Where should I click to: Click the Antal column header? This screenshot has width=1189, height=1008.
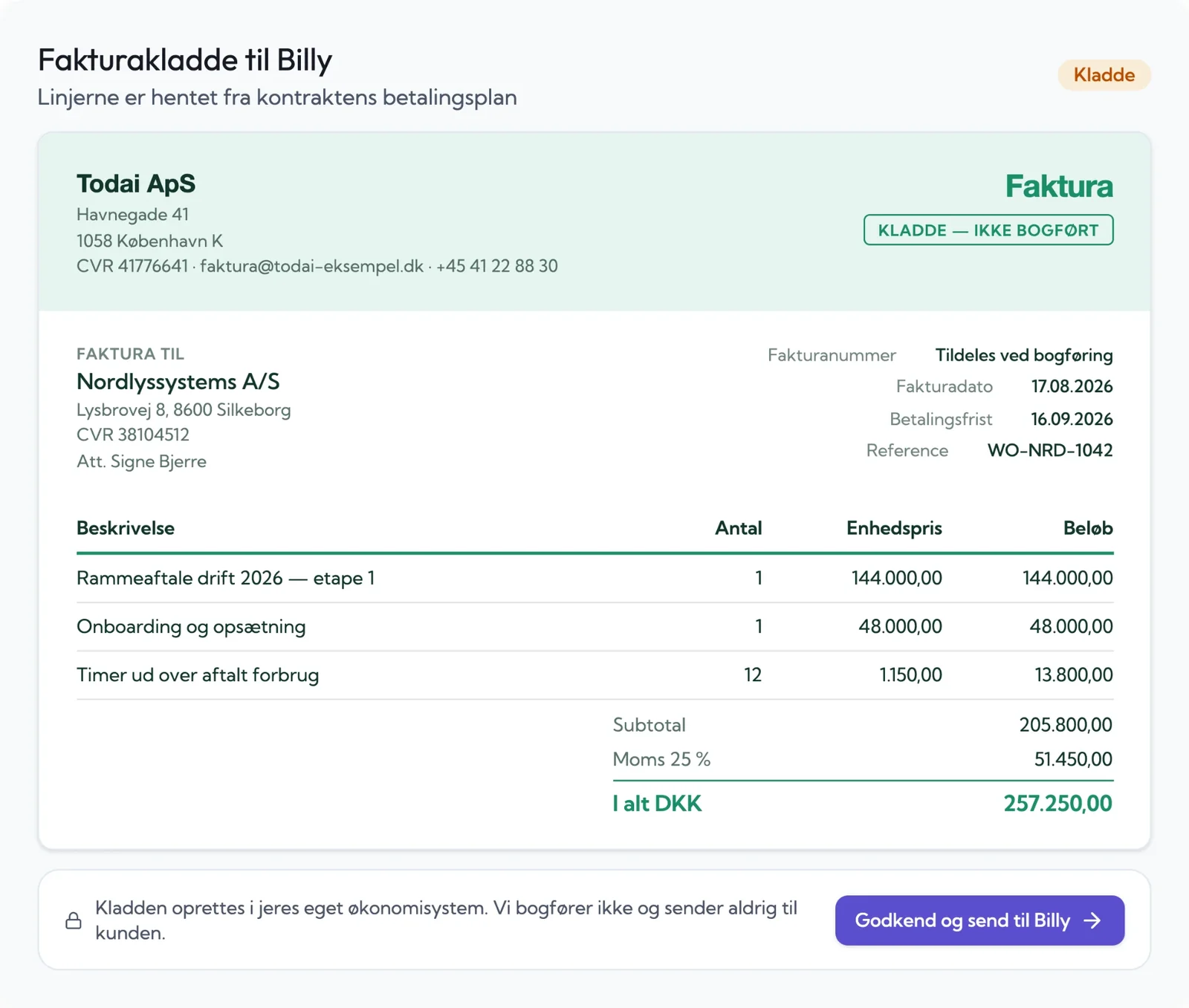click(x=739, y=528)
